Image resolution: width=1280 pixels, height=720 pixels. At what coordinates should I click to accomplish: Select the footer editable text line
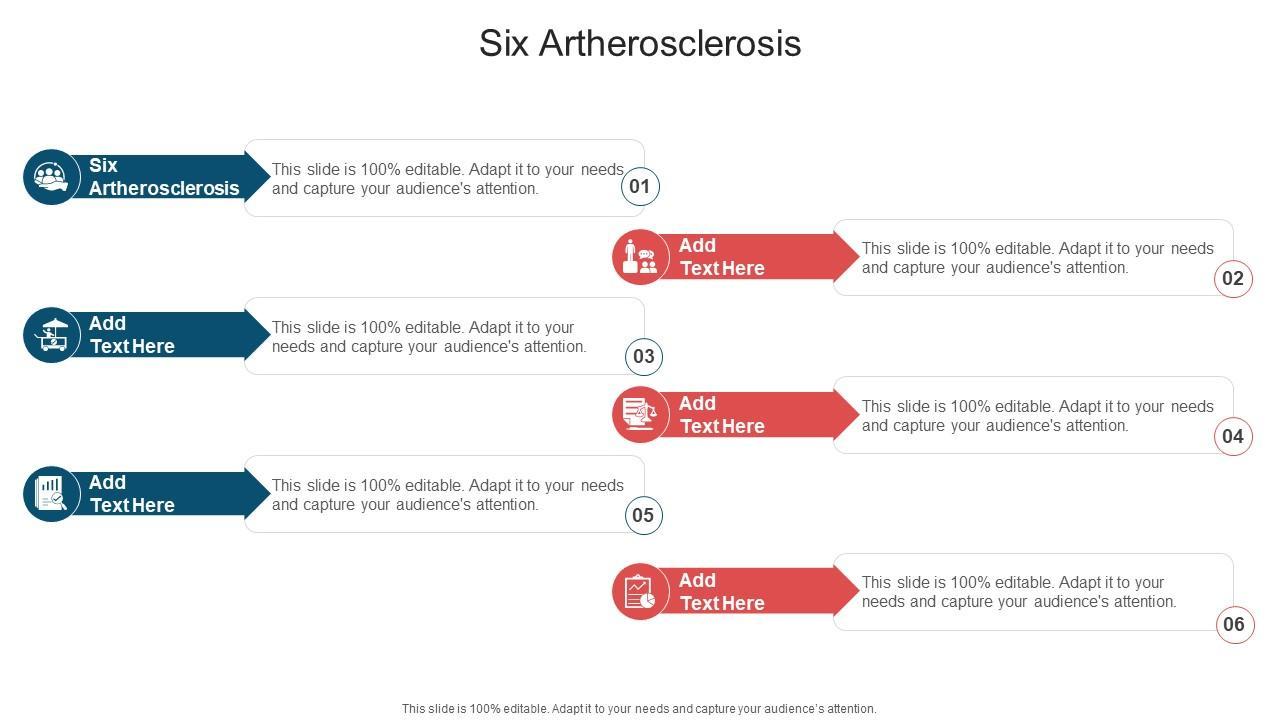tap(639, 709)
